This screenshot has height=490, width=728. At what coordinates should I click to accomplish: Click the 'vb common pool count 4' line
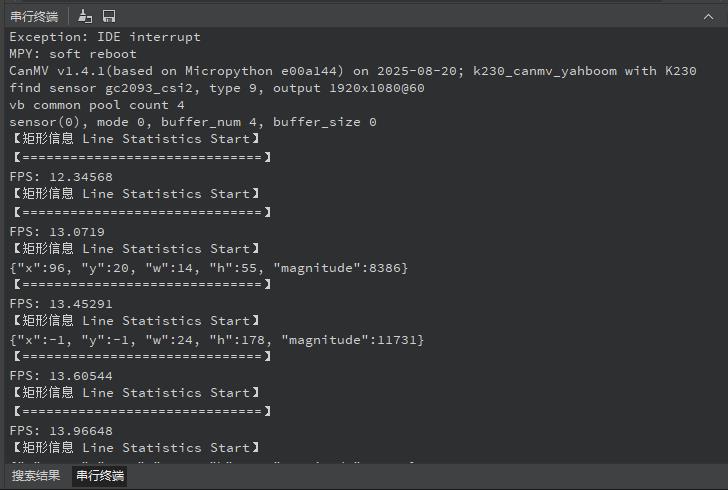coord(97,105)
